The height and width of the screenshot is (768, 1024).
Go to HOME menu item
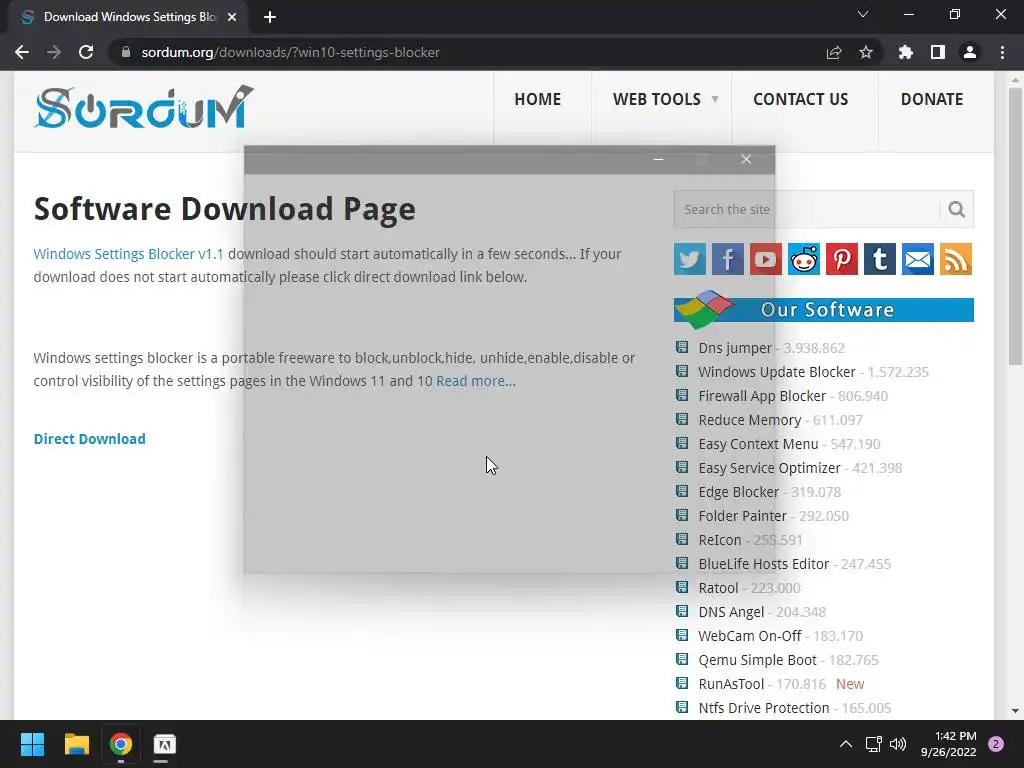click(x=537, y=99)
